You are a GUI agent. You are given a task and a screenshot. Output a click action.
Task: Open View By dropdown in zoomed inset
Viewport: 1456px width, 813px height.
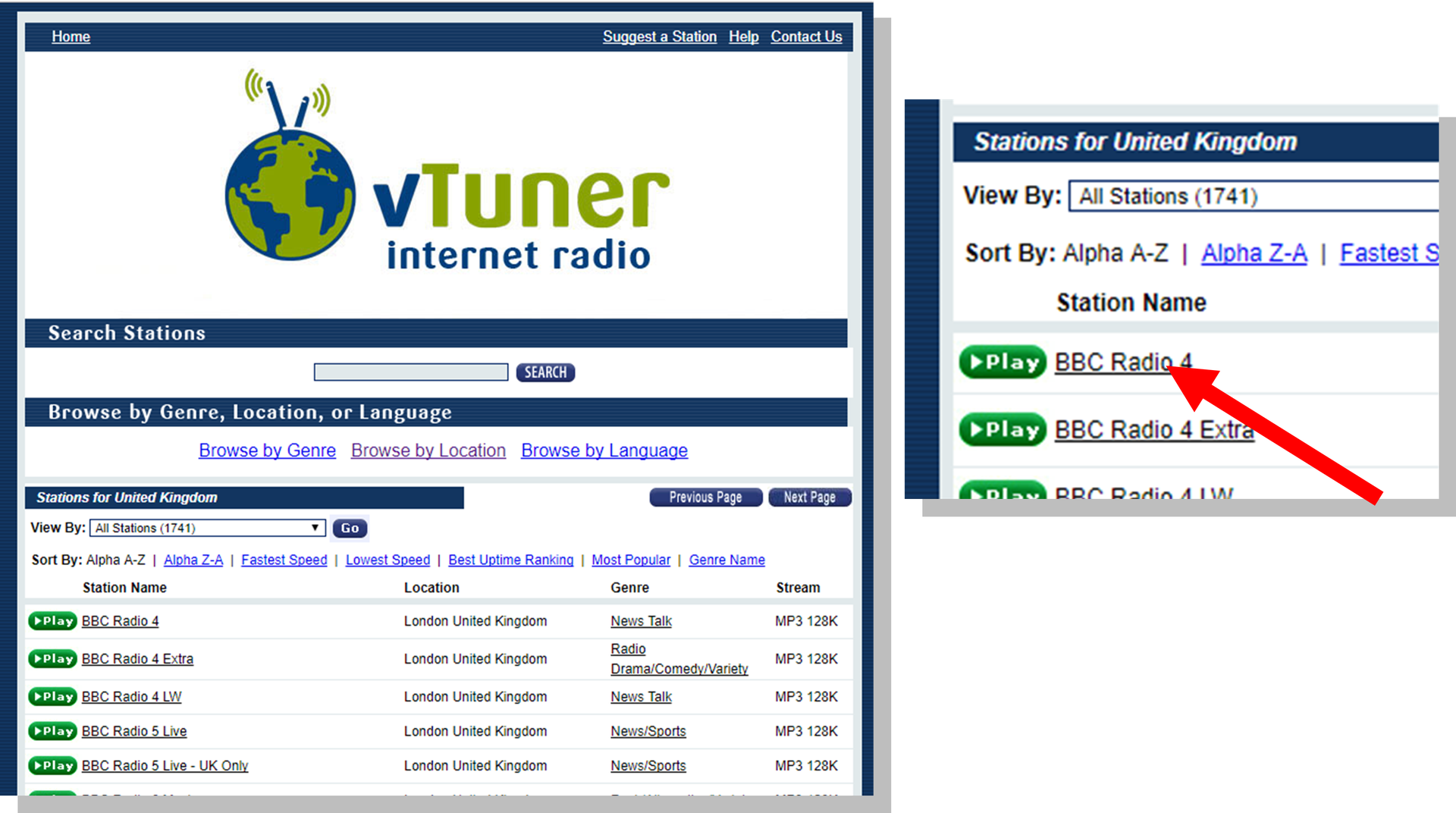[1254, 196]
